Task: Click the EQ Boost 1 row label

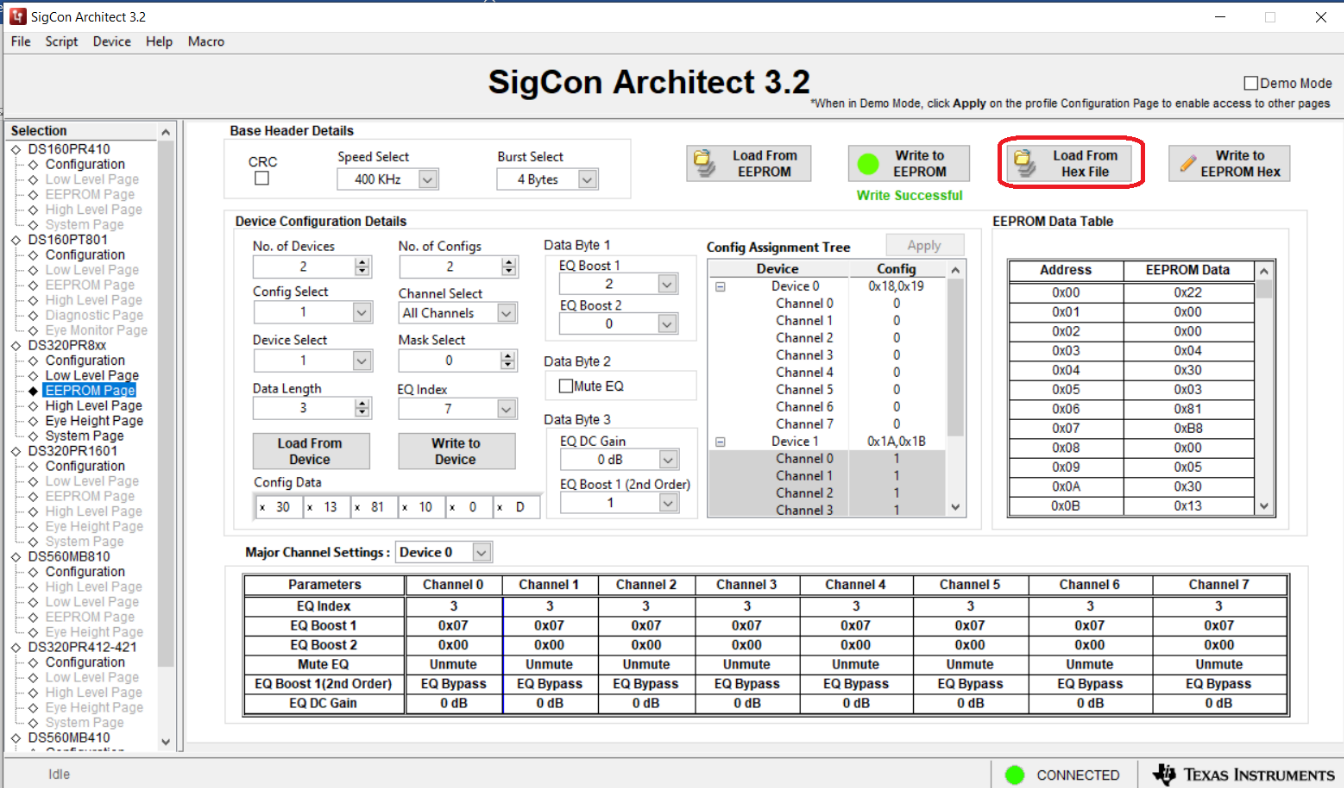Action: [x=325, y=625]
